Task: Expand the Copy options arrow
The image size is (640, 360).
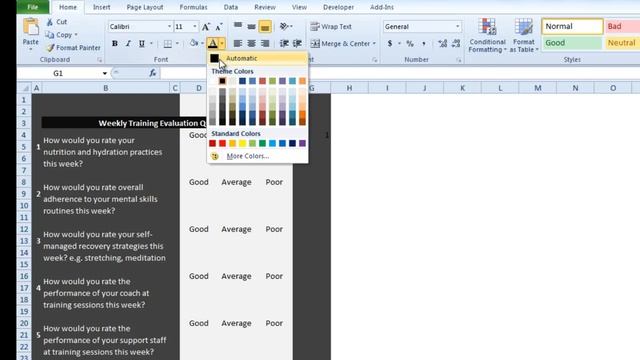Action: click(76, 35)
